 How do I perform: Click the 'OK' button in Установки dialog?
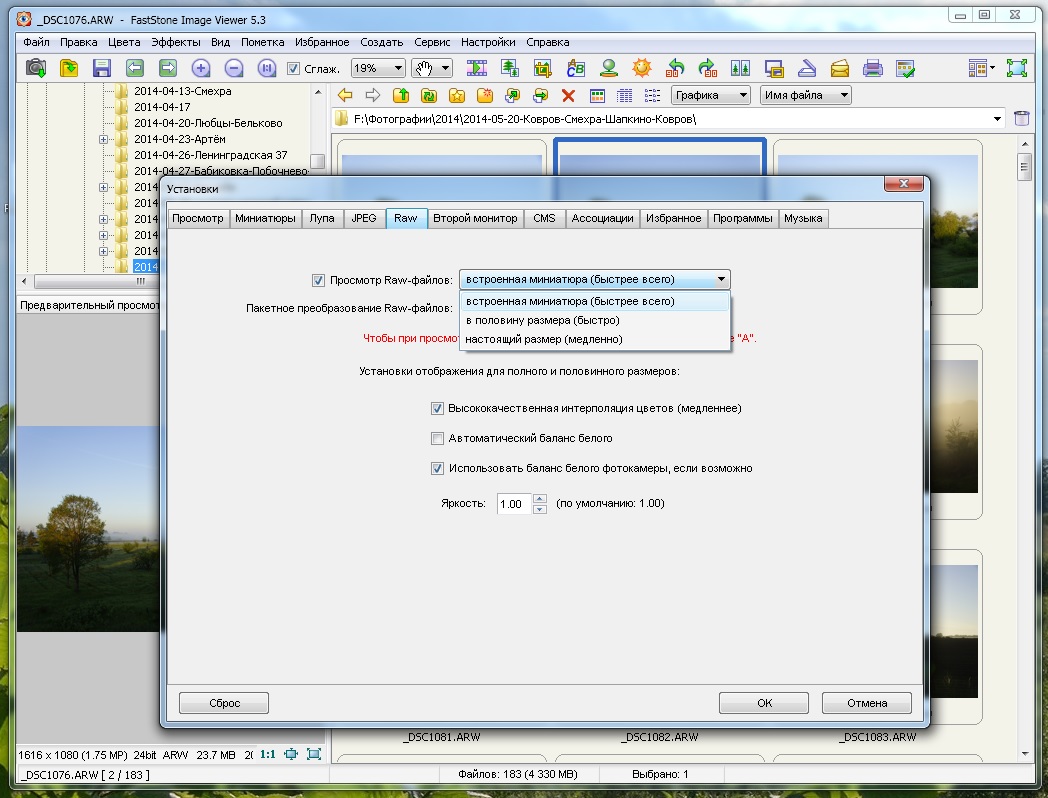point(764,703)
